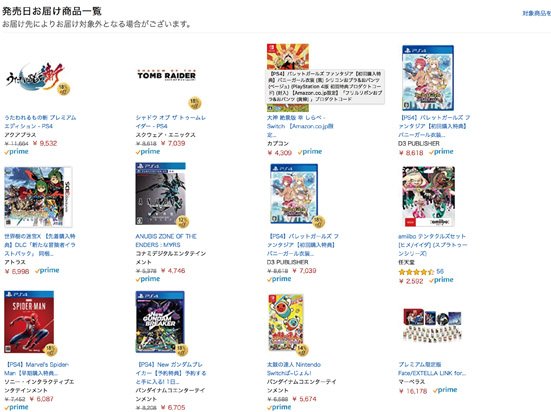Click the discount badge on the Tomb Raider item

[195, 103]
